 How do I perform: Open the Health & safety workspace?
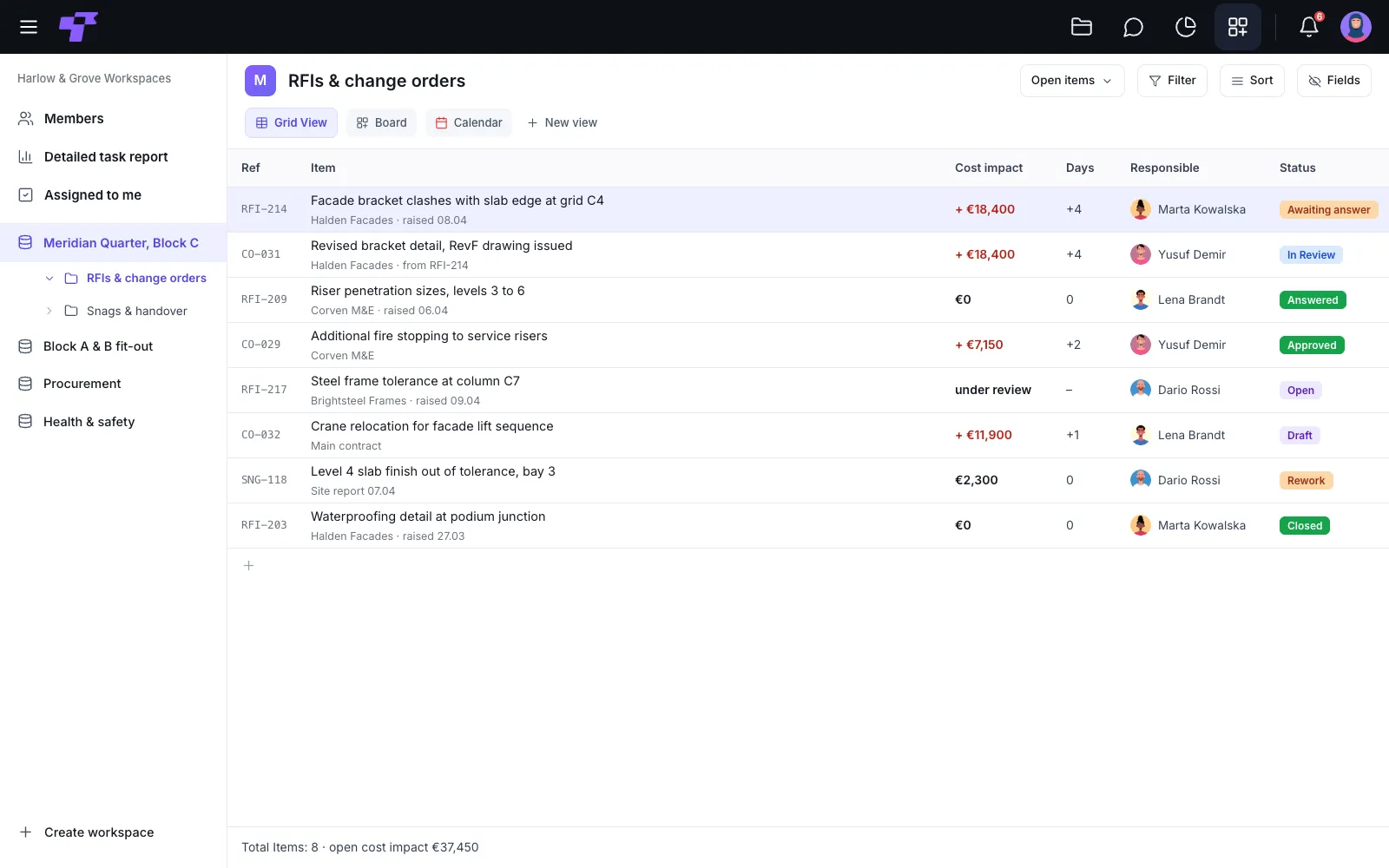click(x=89, y=422)
